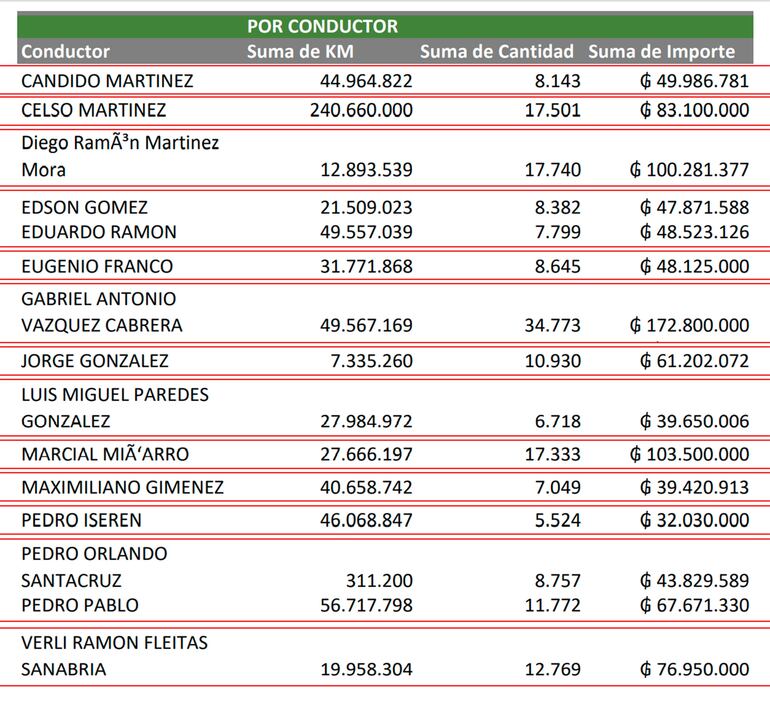
Task: Select VERLI RAMON FLEITAS SANABRIA's importe 76.950.000
Action: point(694,670)
